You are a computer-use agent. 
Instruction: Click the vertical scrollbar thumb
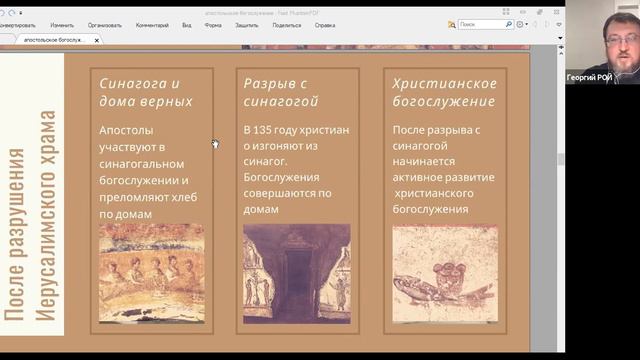point(561,159)
